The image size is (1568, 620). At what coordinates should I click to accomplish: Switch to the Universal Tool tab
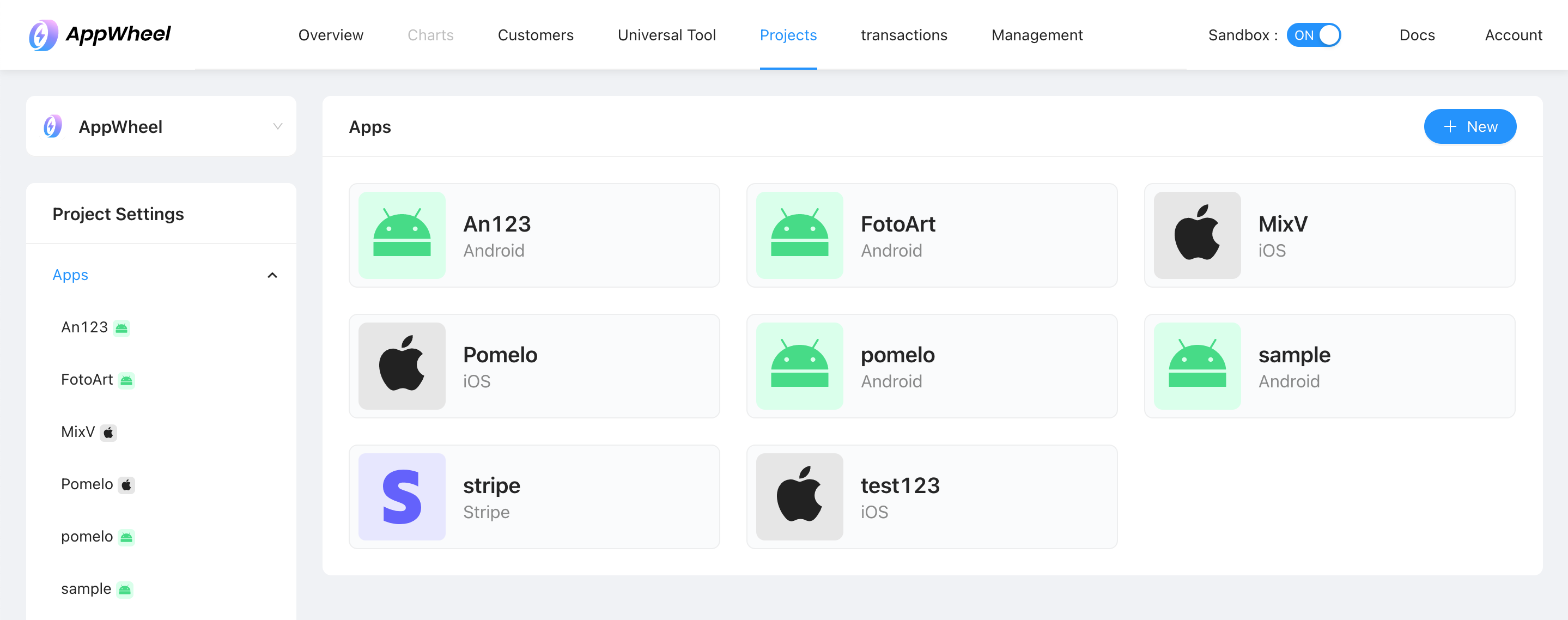click(666, 35)
